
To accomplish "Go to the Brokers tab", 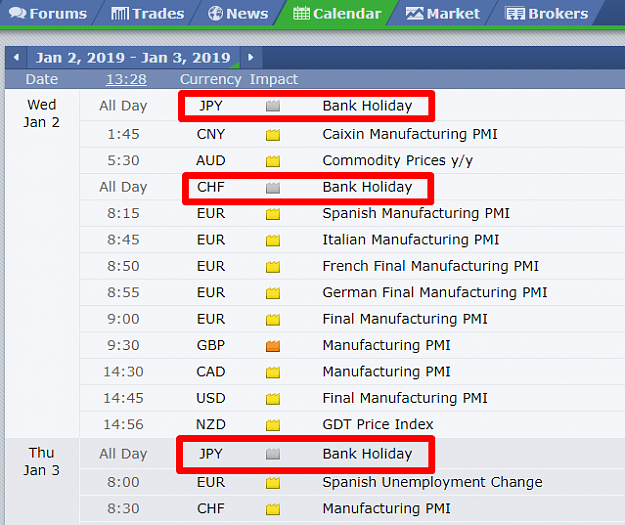I will (x=546, y=14).
